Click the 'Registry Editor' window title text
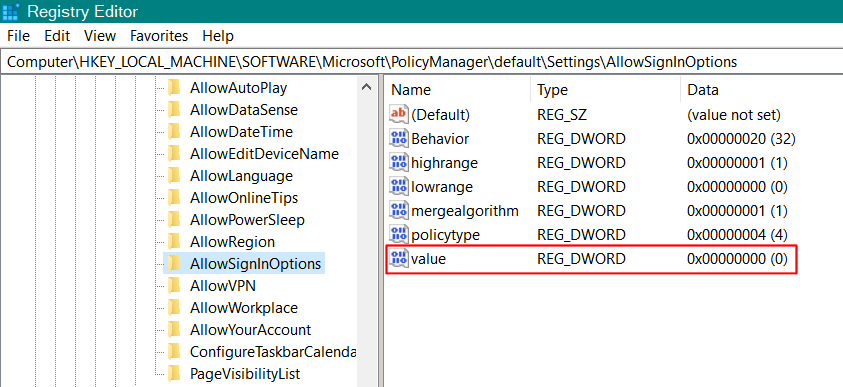Screen dimensions: 843x387 coord(82,11)
